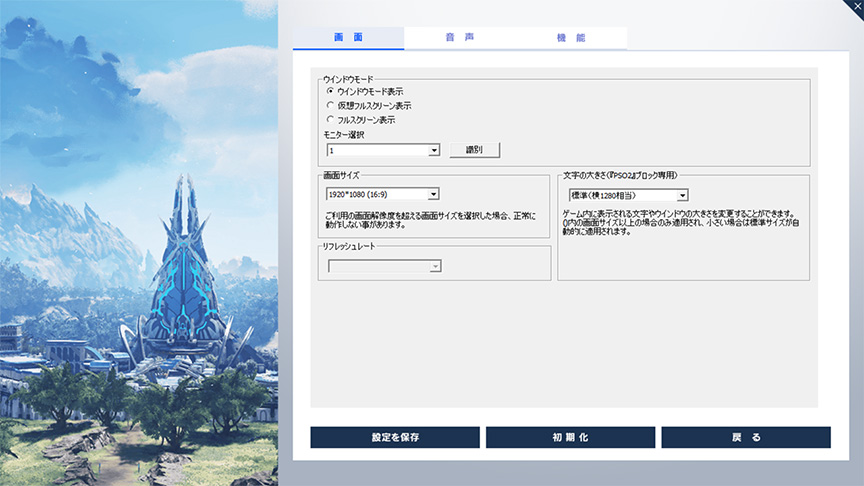This screenshot has width=864, height=486.
Task: Click the arrow icon on the 1920*1080 combo box
Action: coord(434,194)
